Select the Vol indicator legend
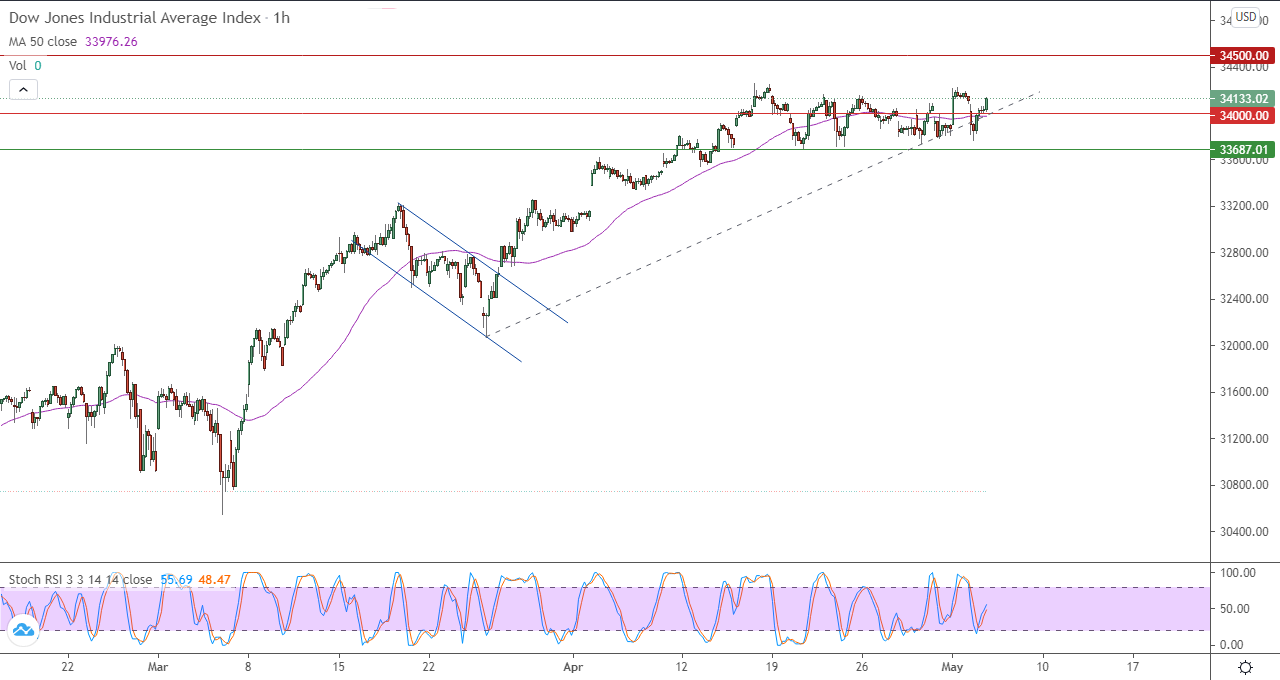 point(17,65)
